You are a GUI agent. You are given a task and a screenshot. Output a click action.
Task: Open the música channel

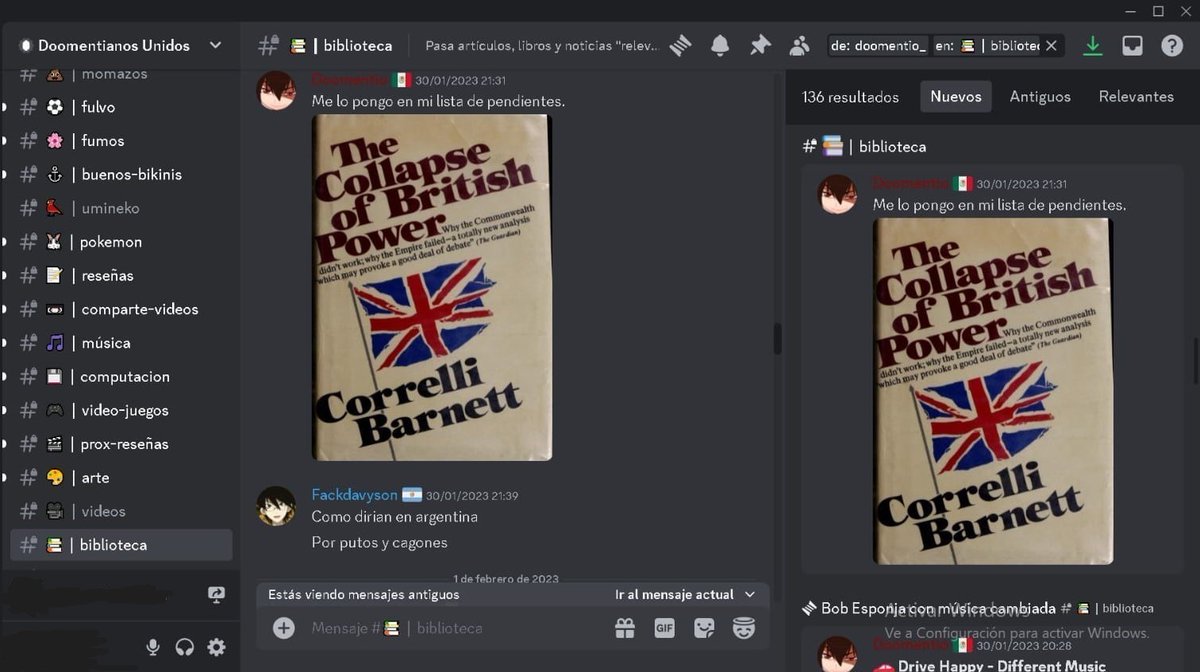(121, 343)
